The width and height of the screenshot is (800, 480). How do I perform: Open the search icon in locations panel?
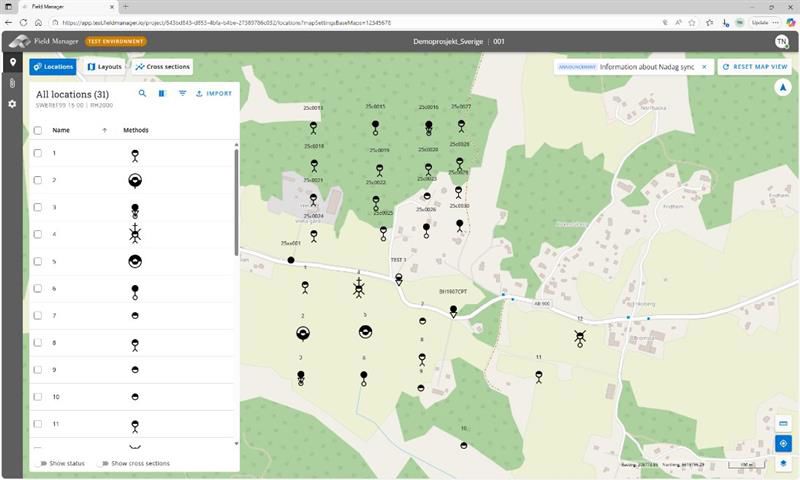coord(142,93)
